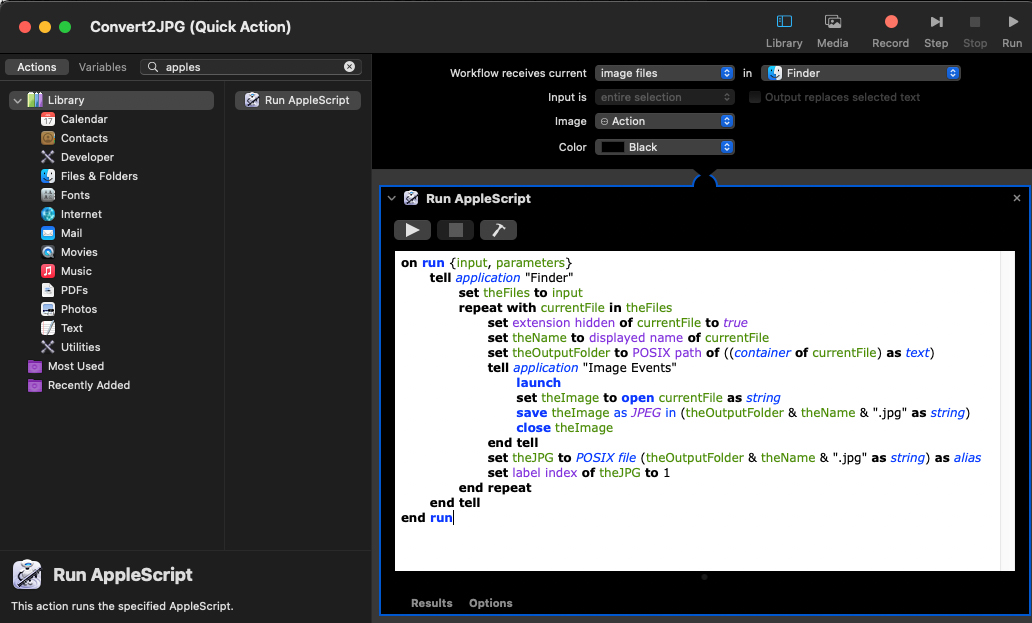
Task: Click the black color swatch preview
Action: (x=613, y=147)
